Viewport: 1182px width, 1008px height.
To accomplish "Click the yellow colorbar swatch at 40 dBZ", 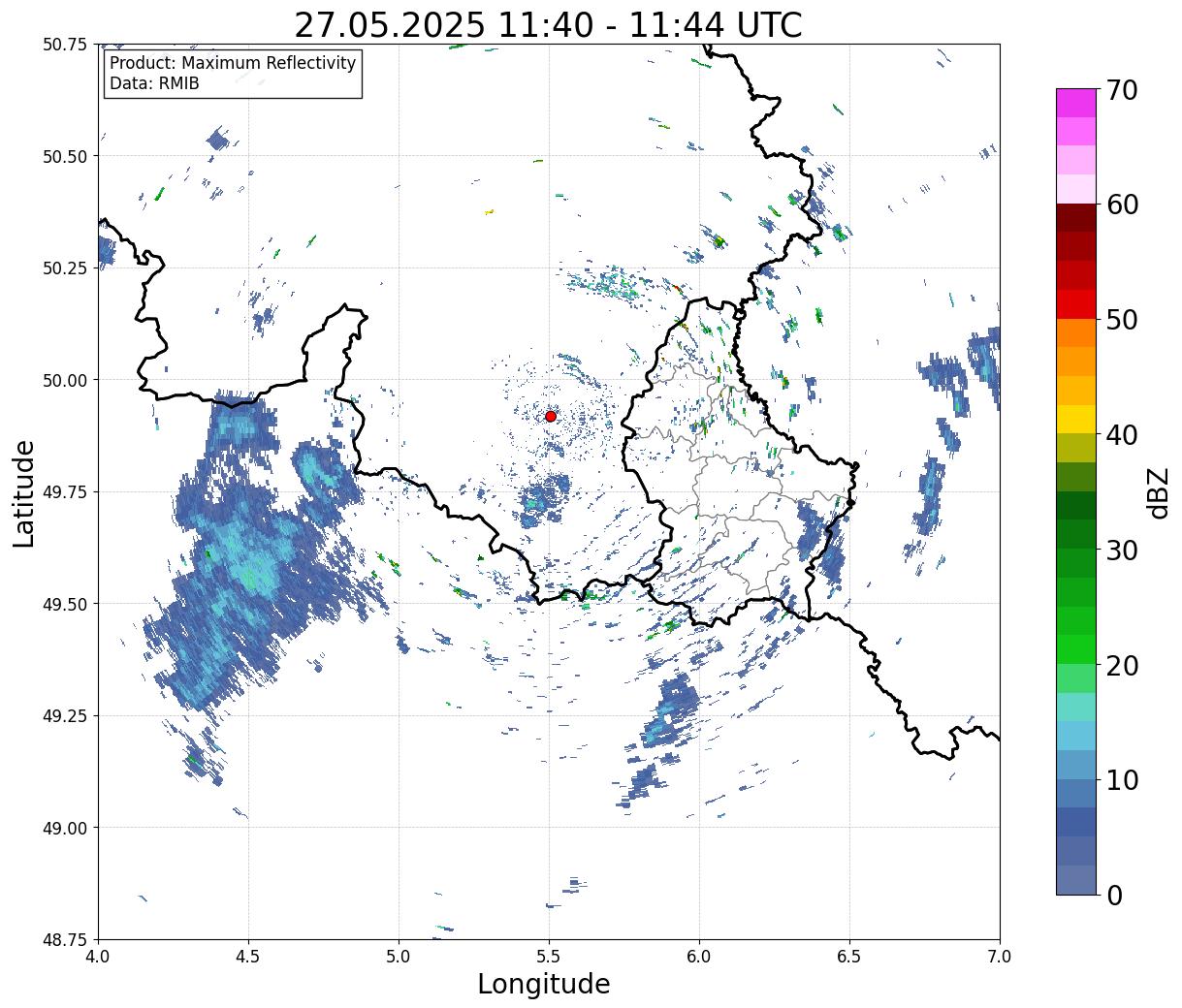I will tap(1076, 419).
